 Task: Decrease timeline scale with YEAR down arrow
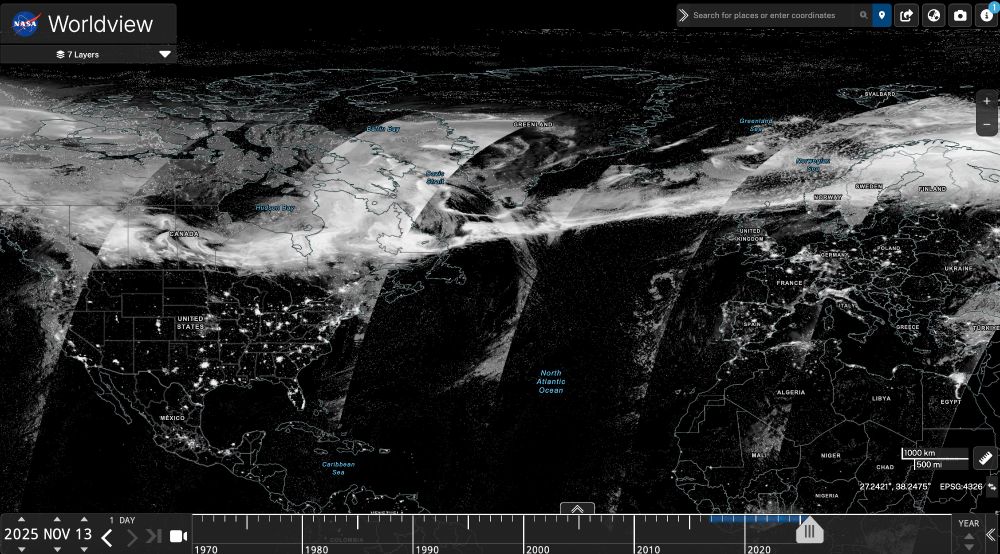coord(969,547)
